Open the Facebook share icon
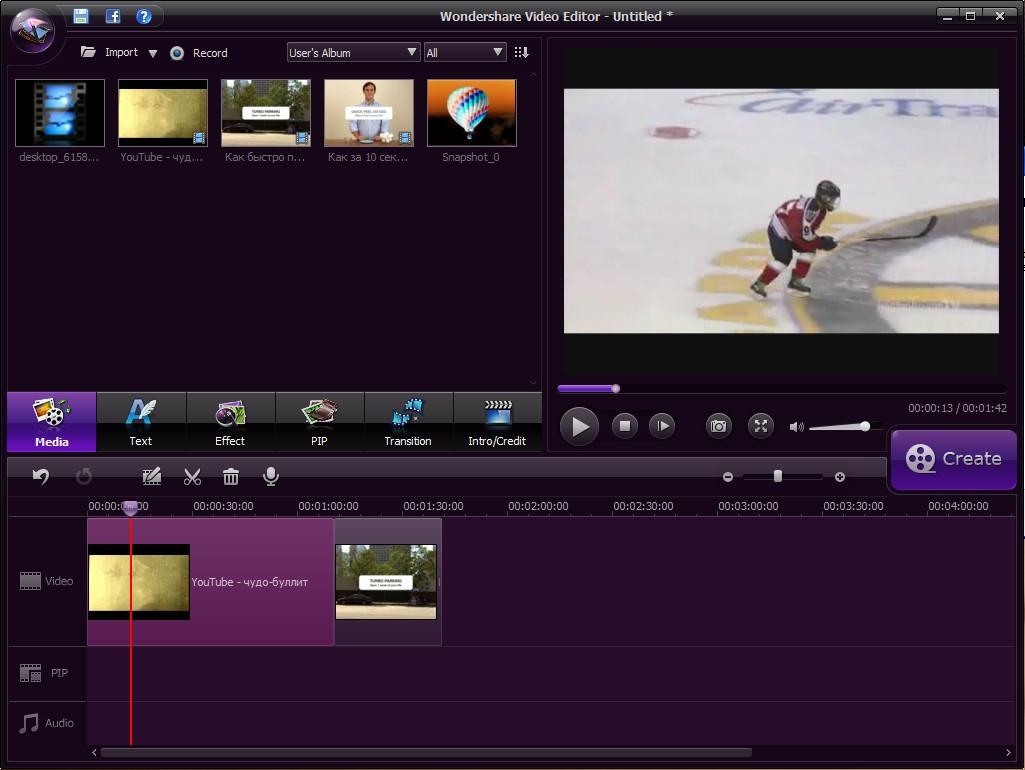The width and height of the screenshot is (1025, 770). (x=113, y=16)
